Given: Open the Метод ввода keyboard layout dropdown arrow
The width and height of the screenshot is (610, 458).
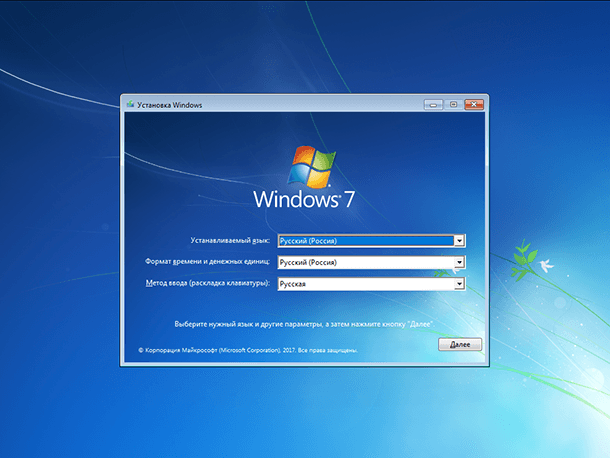Looking at the screenshot, I should [x=459, y=284].
